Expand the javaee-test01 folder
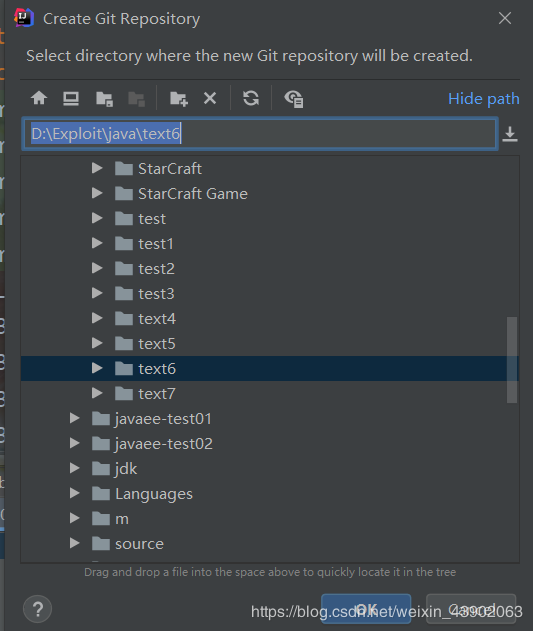The image size is (533, 631). 74,418
